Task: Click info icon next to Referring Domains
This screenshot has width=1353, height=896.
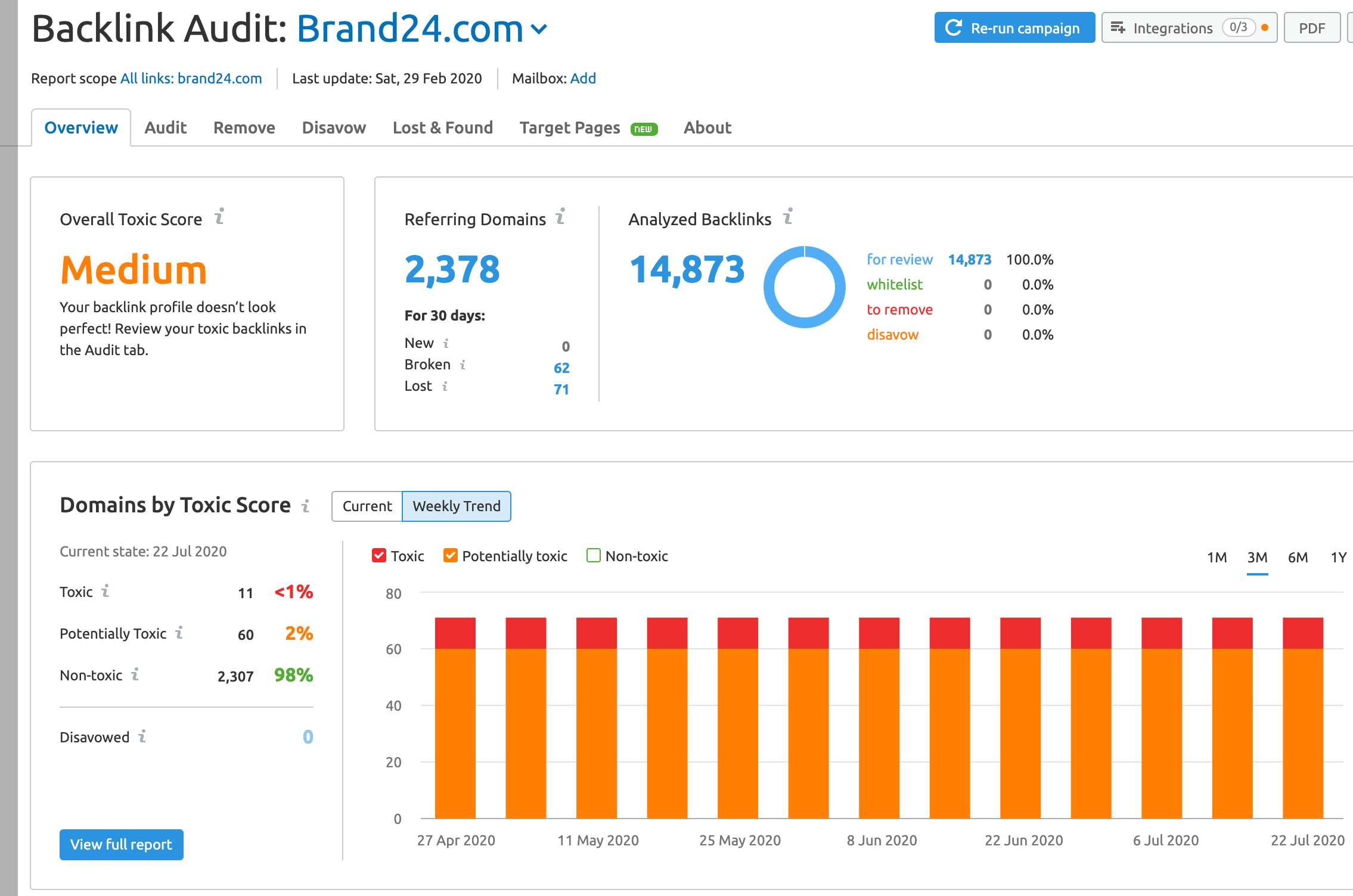Action: [560, 216]
